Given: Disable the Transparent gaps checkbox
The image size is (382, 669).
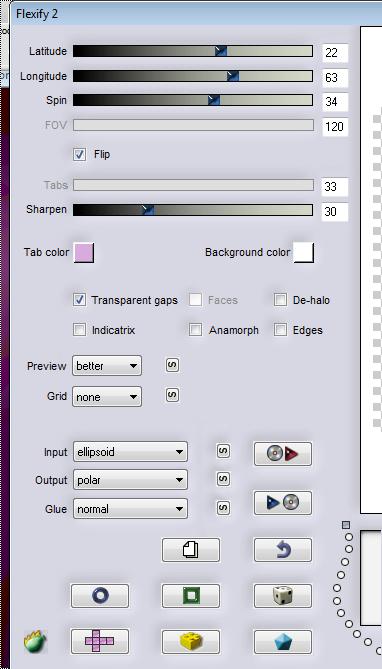Looking at the screenshot, I should click(79, 300).
